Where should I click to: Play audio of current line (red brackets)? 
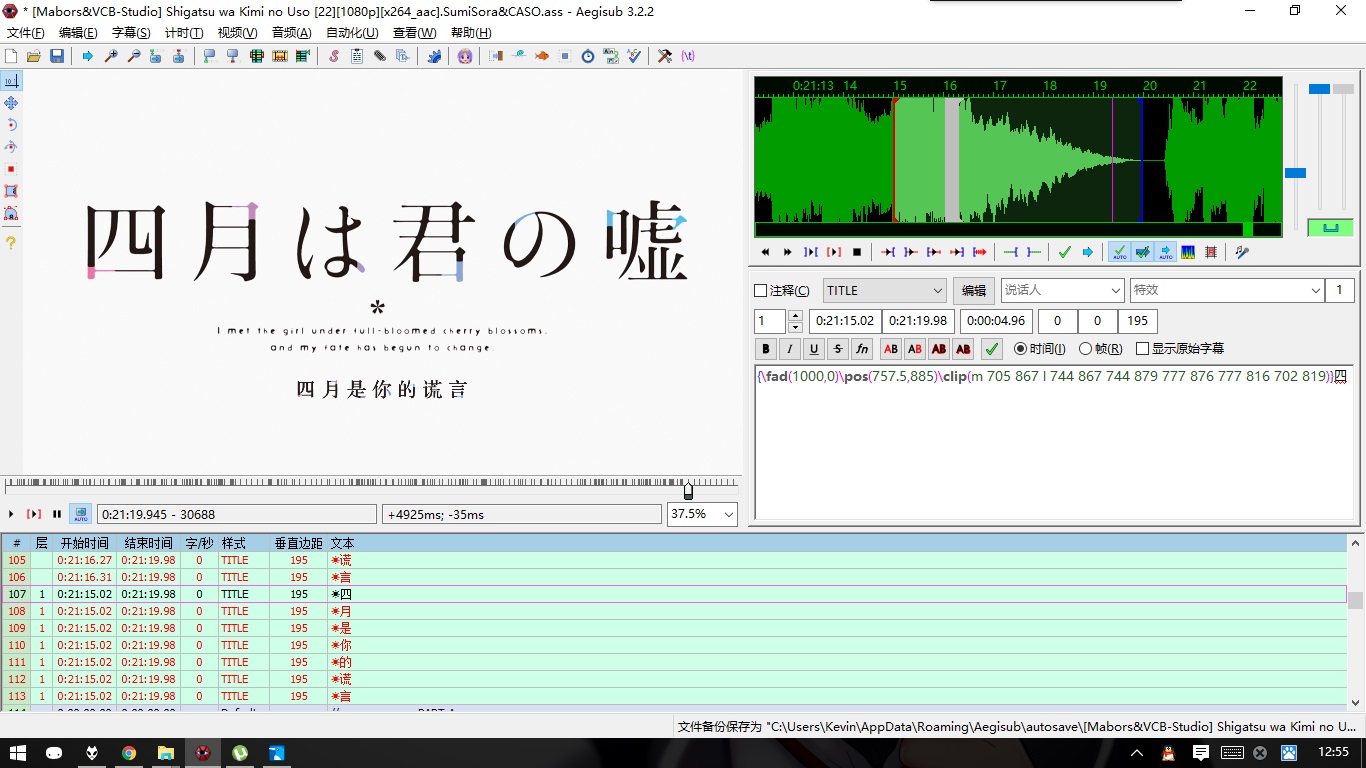click(x=834, y=252)
